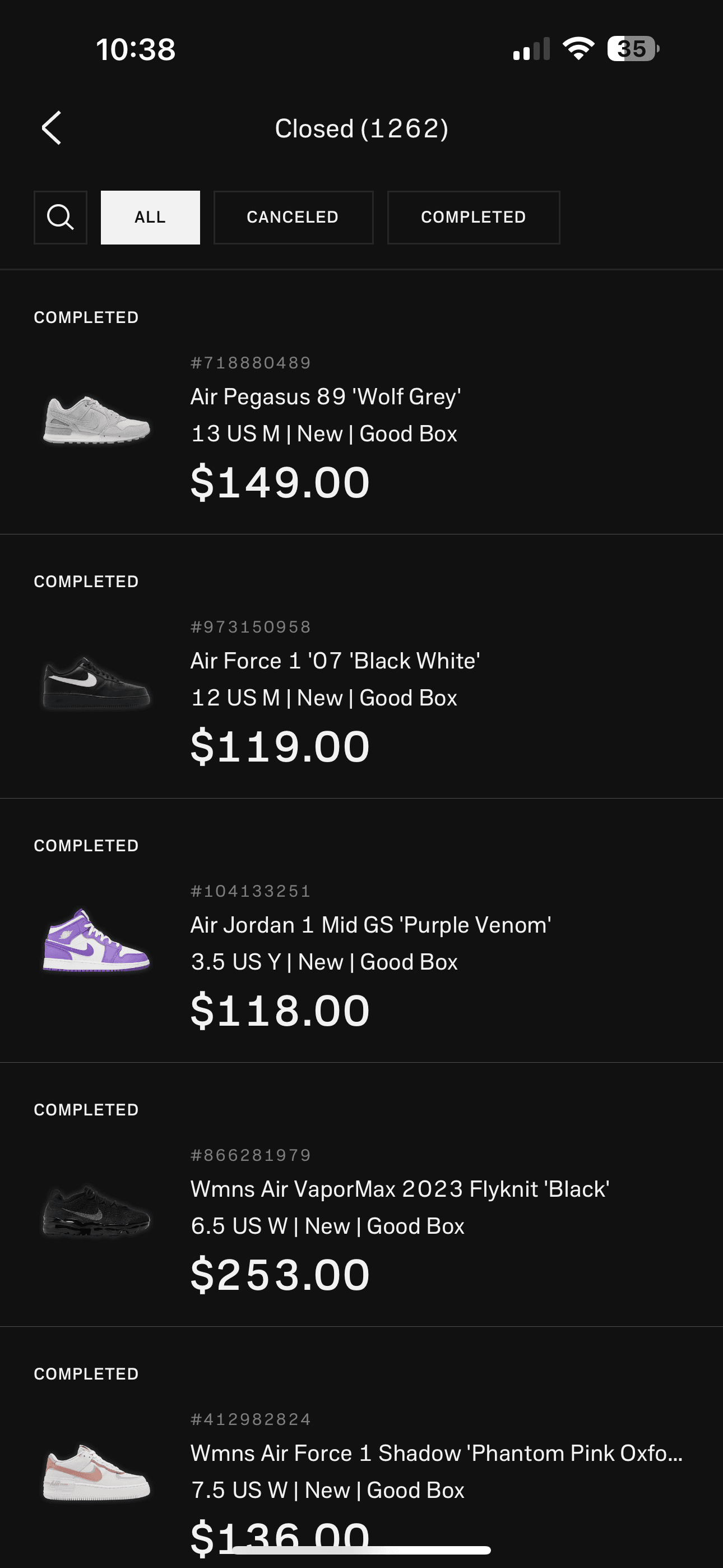Open Wmns Air Force 1 Shadow order
The image size is (723, 1568).
361,1447
